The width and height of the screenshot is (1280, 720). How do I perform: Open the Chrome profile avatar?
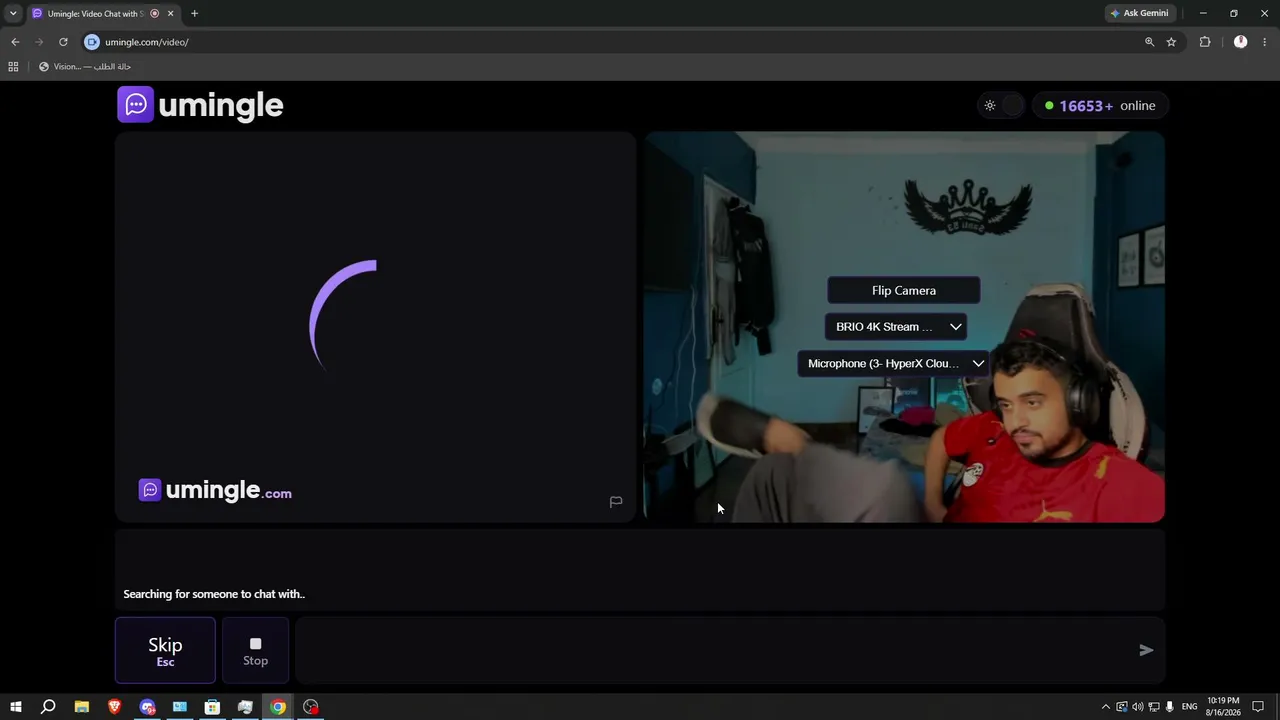coord(1240,42)
